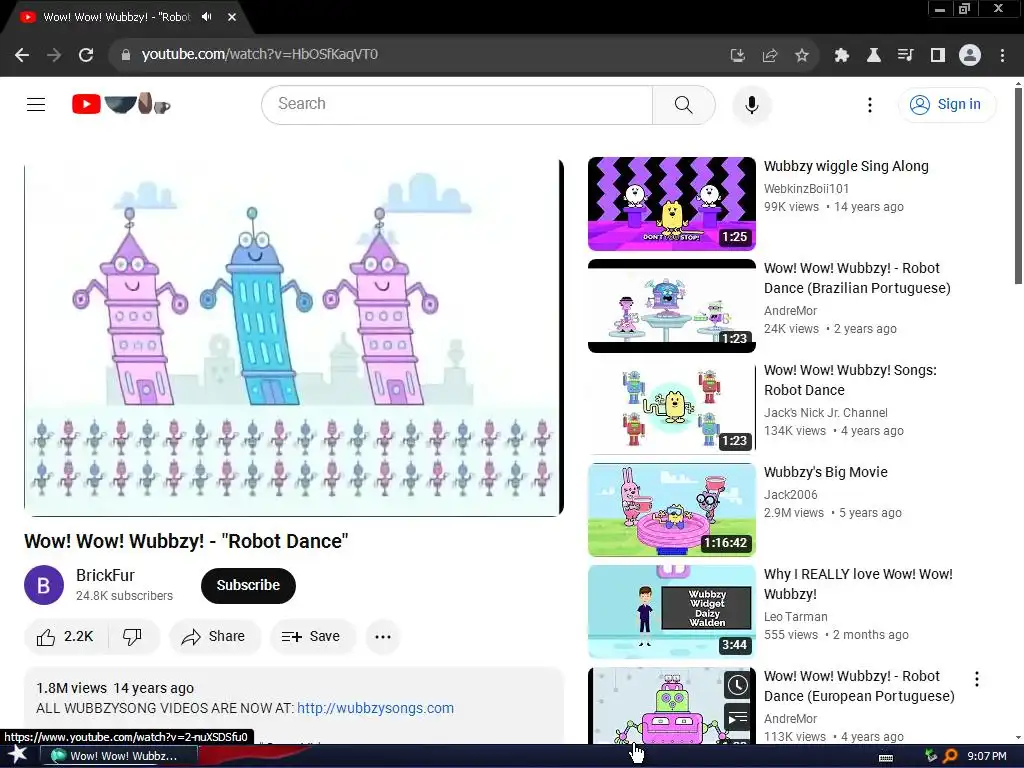This screenshot has width=1024, height=768.
Task: Open taskbar keyboard icon
Action: (886, 757)
